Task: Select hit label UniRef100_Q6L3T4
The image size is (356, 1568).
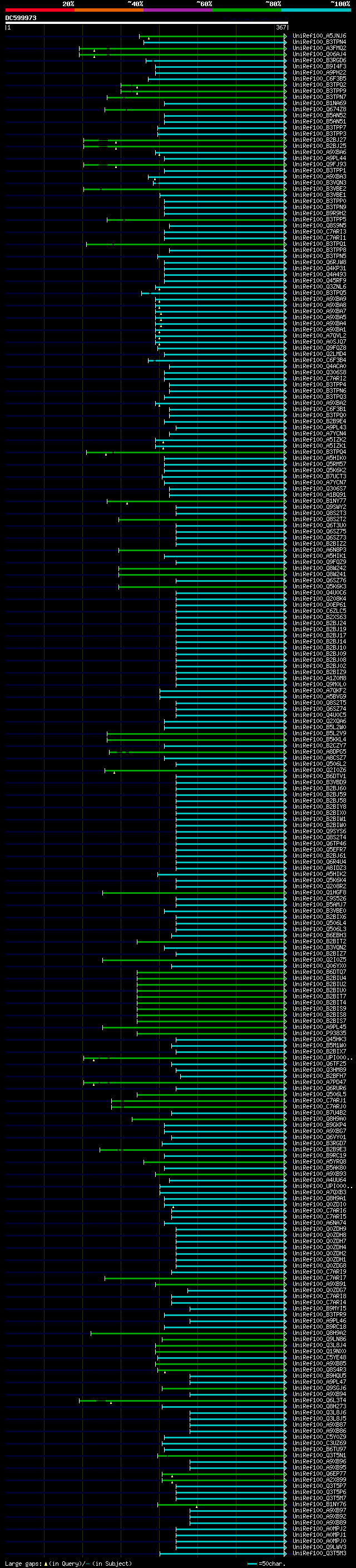Action: (x=319, y=1401)
